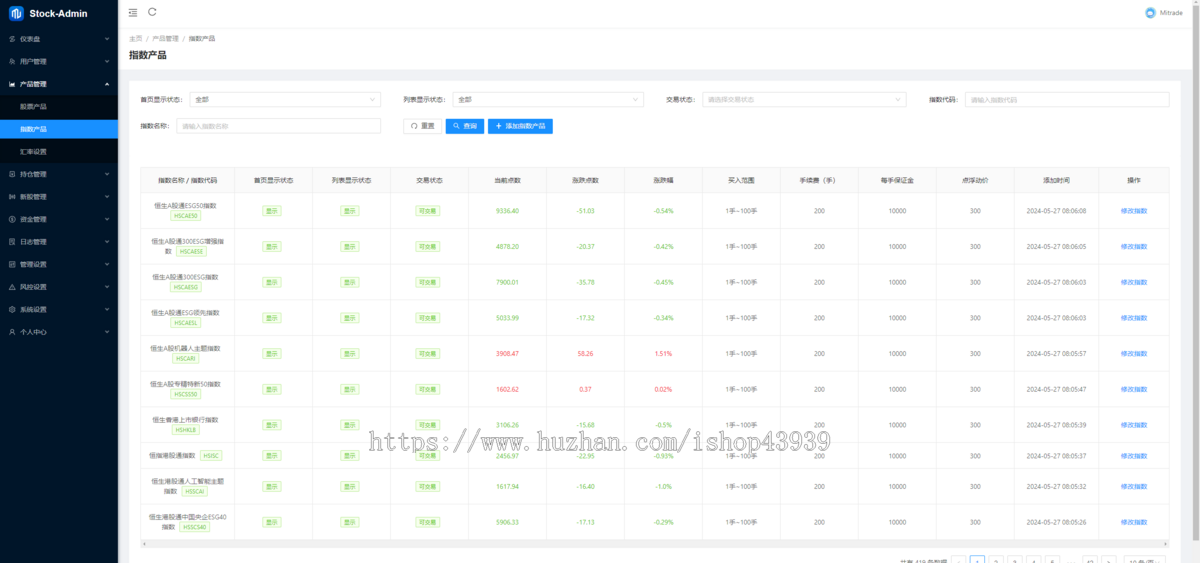Click 修改指数 for HSCARI row
This screenshot has height=563, width=1200.
tap(1134, 353)
